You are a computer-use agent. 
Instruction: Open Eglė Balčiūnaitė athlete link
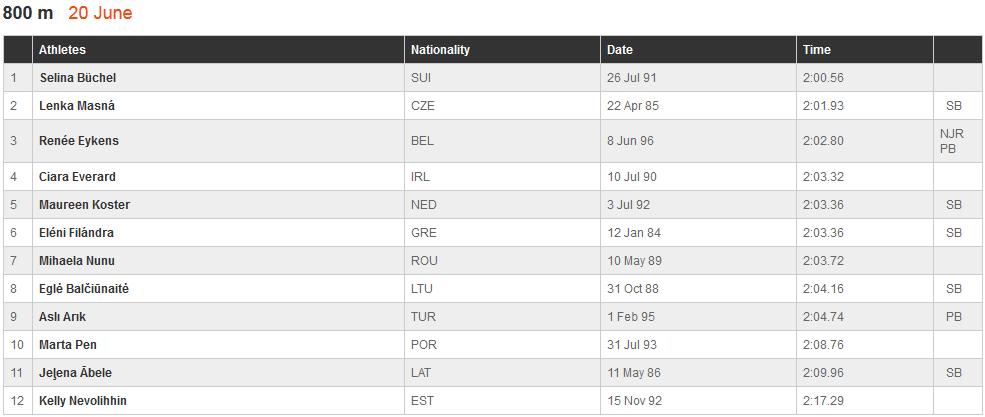[x=84, y=289]
